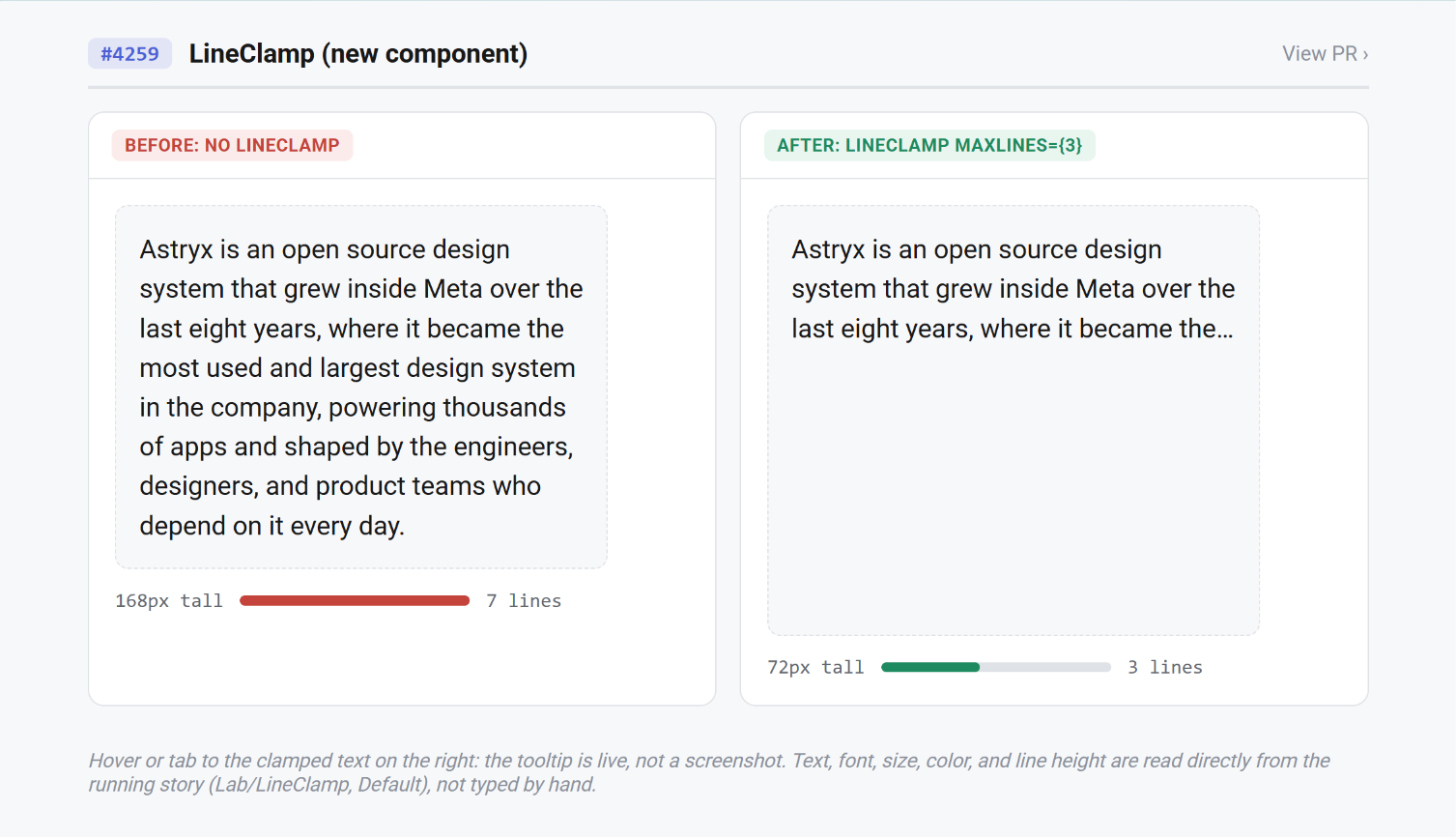Click the red height progress bar
1456x838 pixels.
pos(355,601)
